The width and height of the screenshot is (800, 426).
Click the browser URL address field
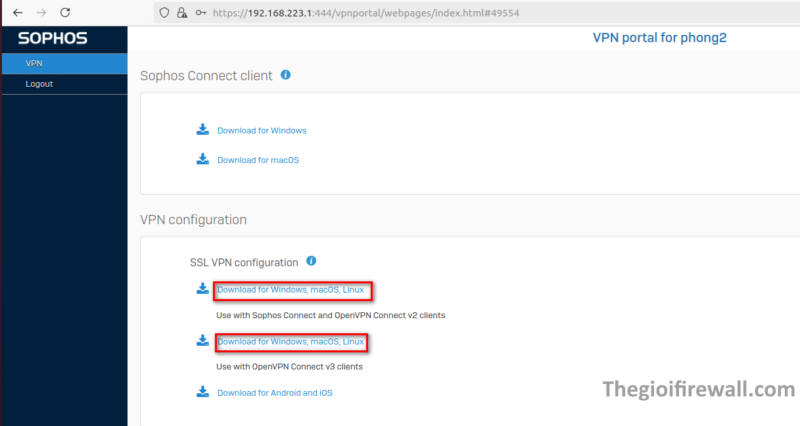pos(400,13)
